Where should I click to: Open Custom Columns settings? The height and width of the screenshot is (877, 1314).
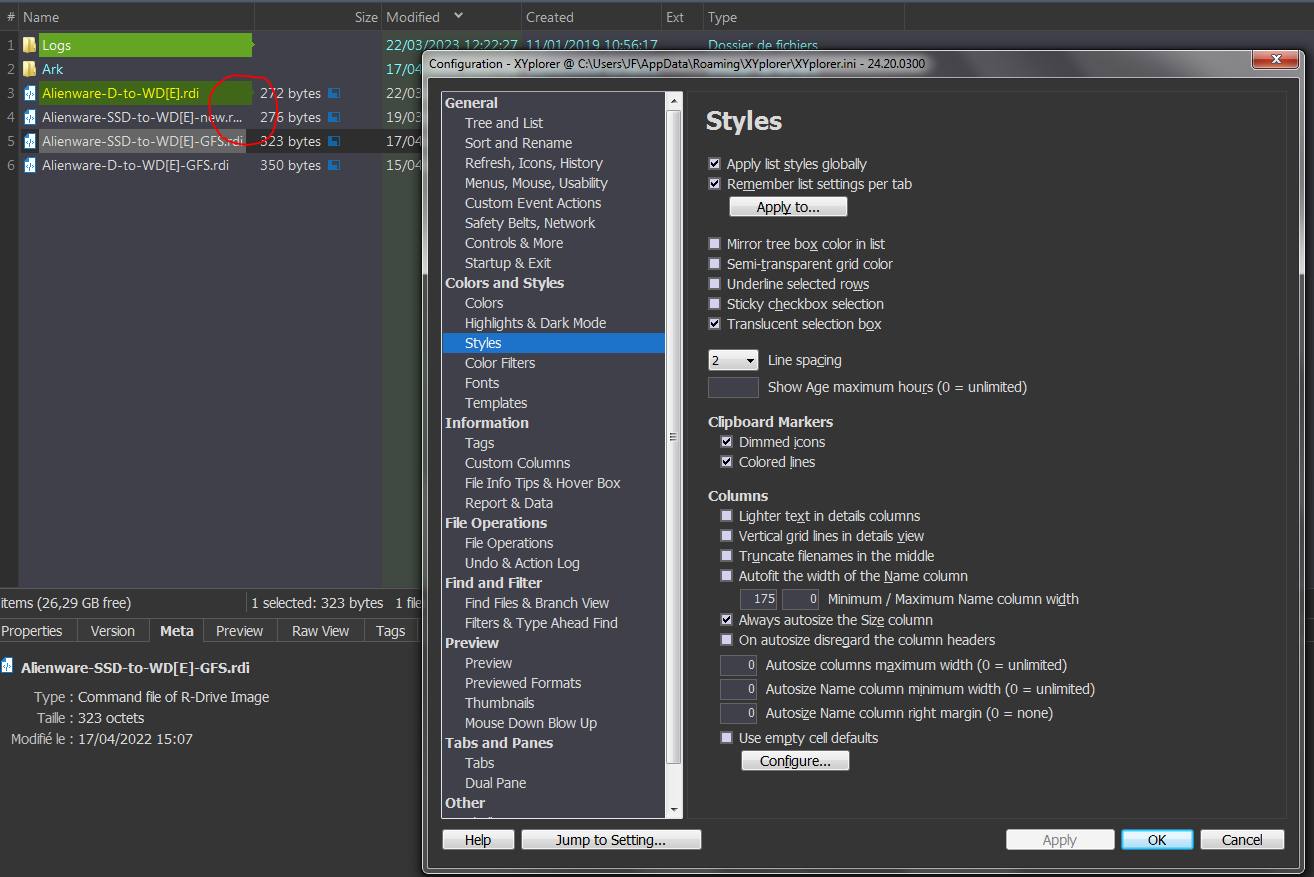(x=517, y=463)
